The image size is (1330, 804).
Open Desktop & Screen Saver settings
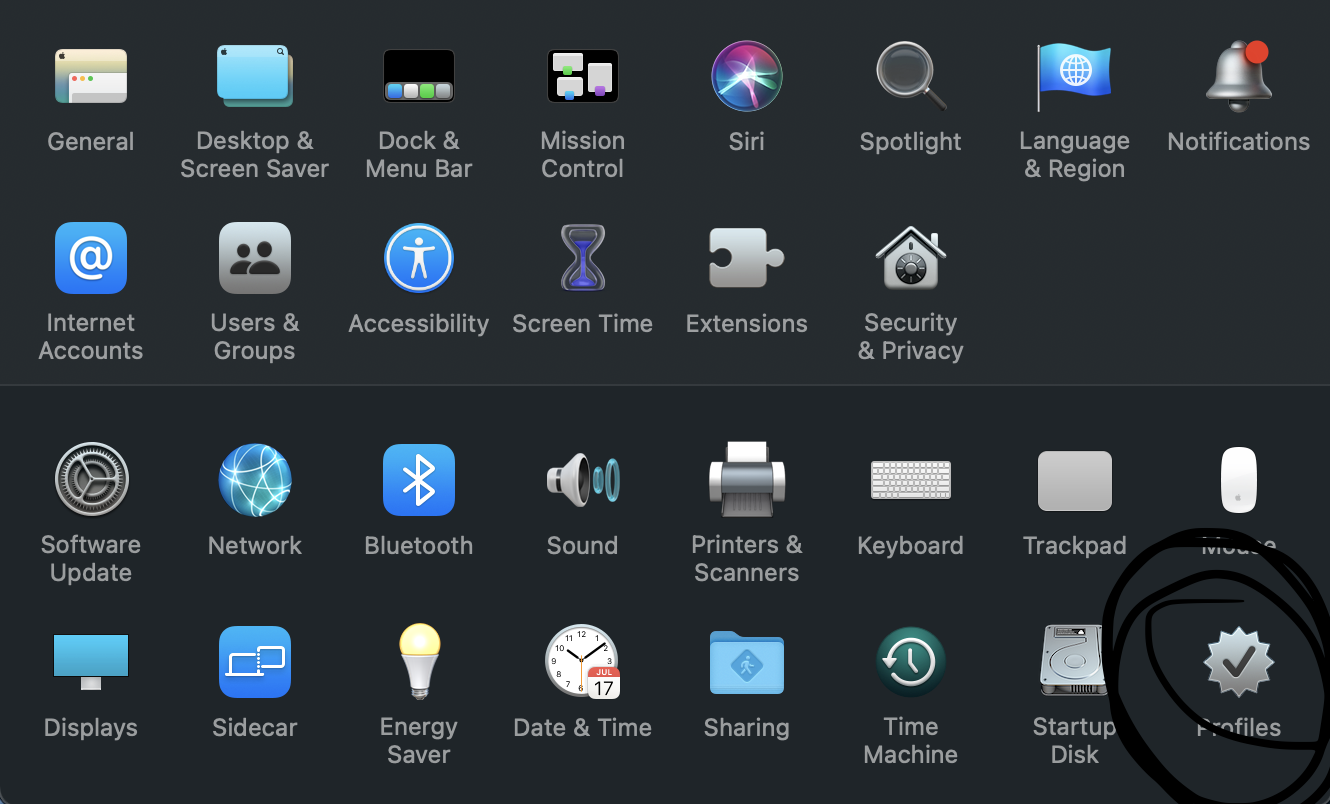(255, 76)
